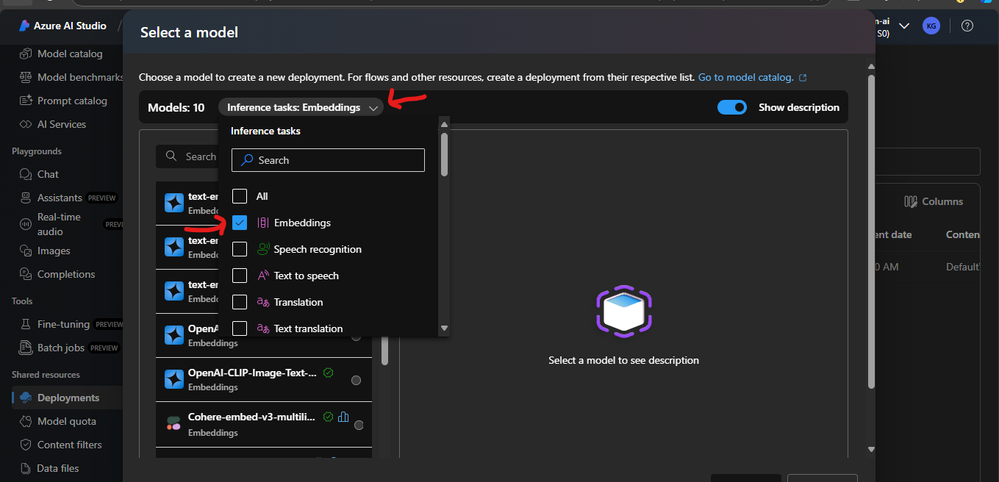Check the All inference tasks checkbox
Screen dimensions: 999x482
coord(240,196)
